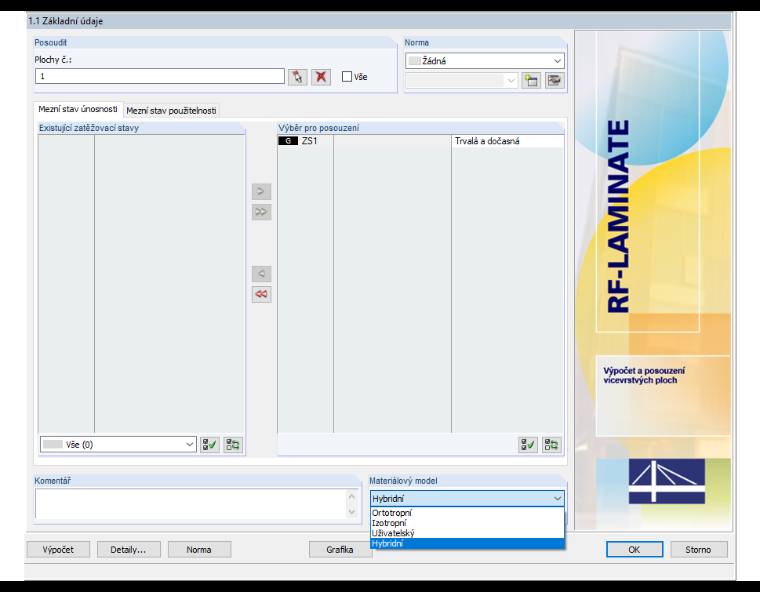The image size is (760, 592).
Task: Remove selected load case with single left arrow
Action: 261,274
